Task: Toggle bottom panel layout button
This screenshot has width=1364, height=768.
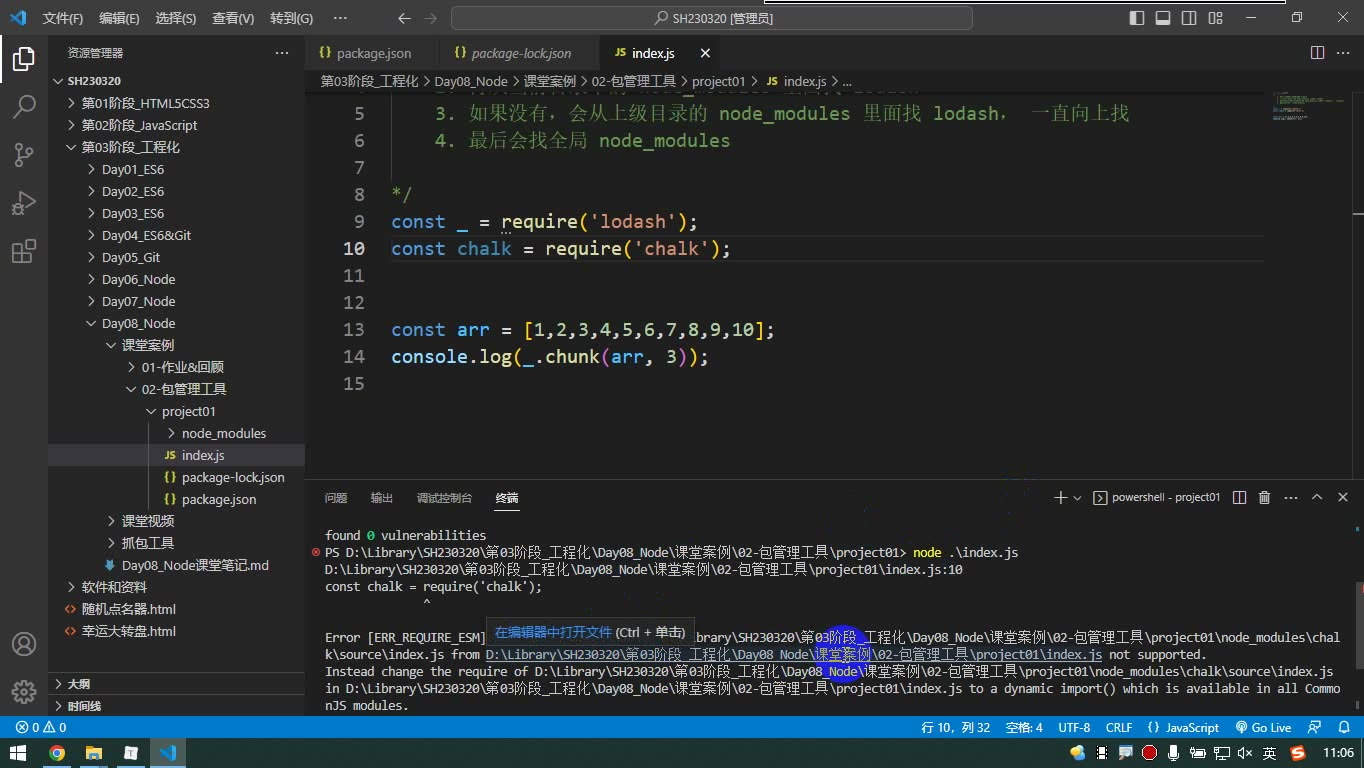Action: [1163, 18]
